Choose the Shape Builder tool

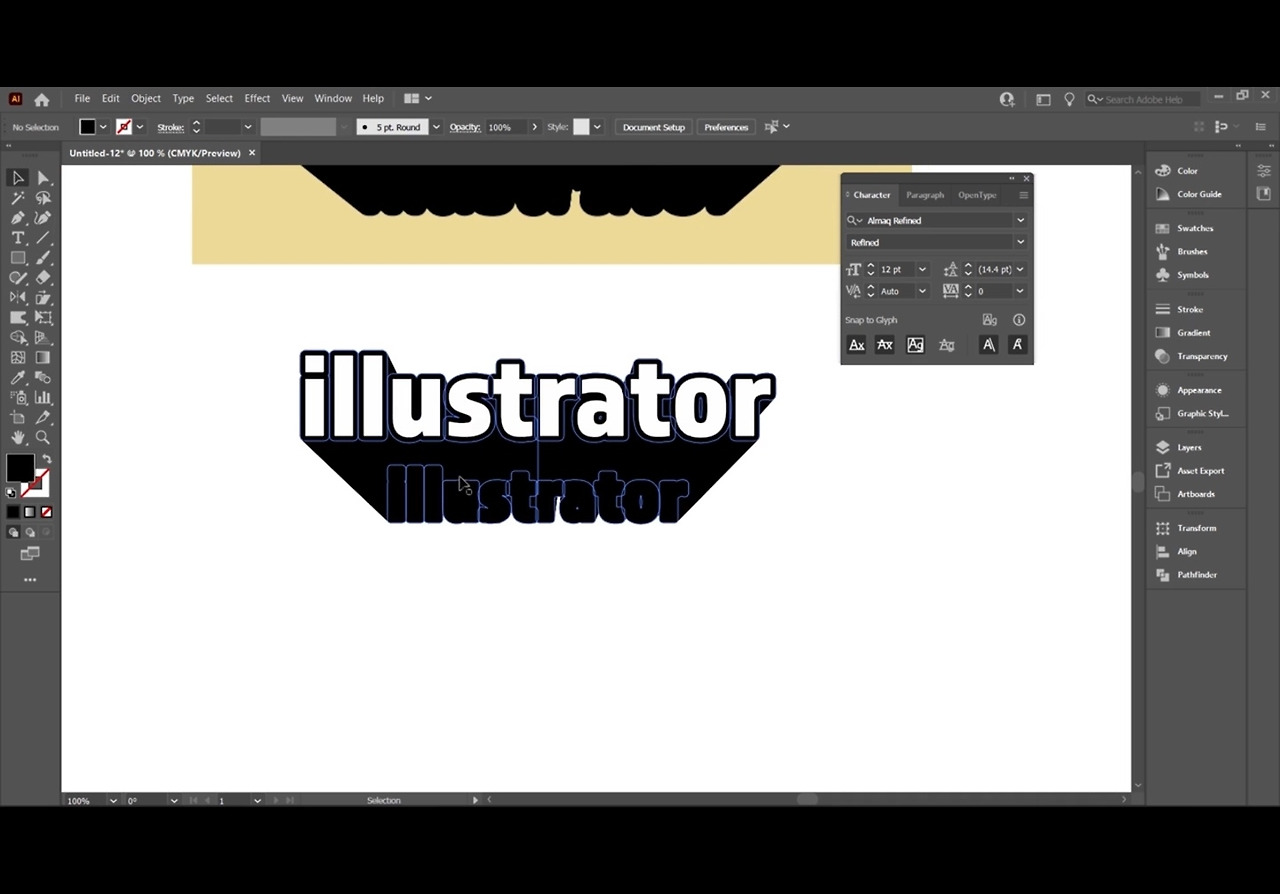pyautogui.click(x=18, y=338)
